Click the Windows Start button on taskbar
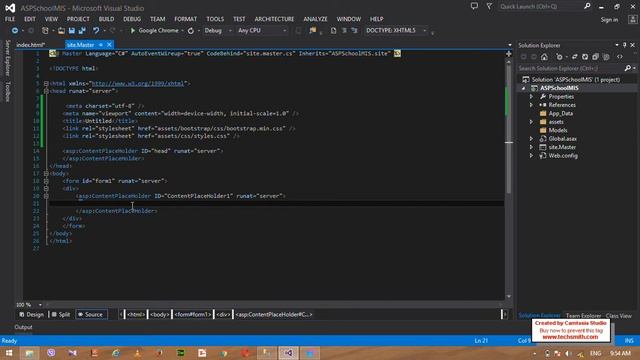Viewport: 640px width, 360px height. click(x=9, y=353)
